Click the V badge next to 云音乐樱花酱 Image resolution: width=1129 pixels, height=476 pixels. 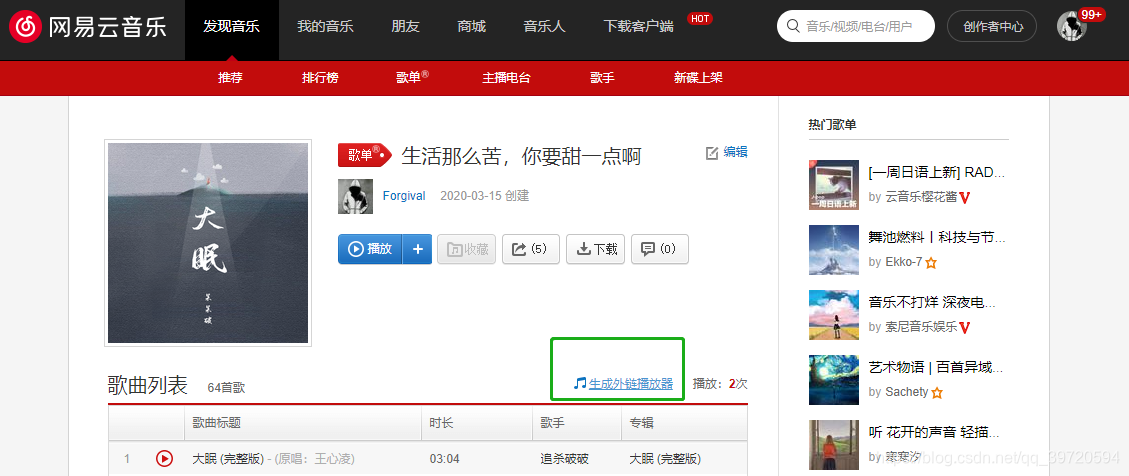point(965,197)
